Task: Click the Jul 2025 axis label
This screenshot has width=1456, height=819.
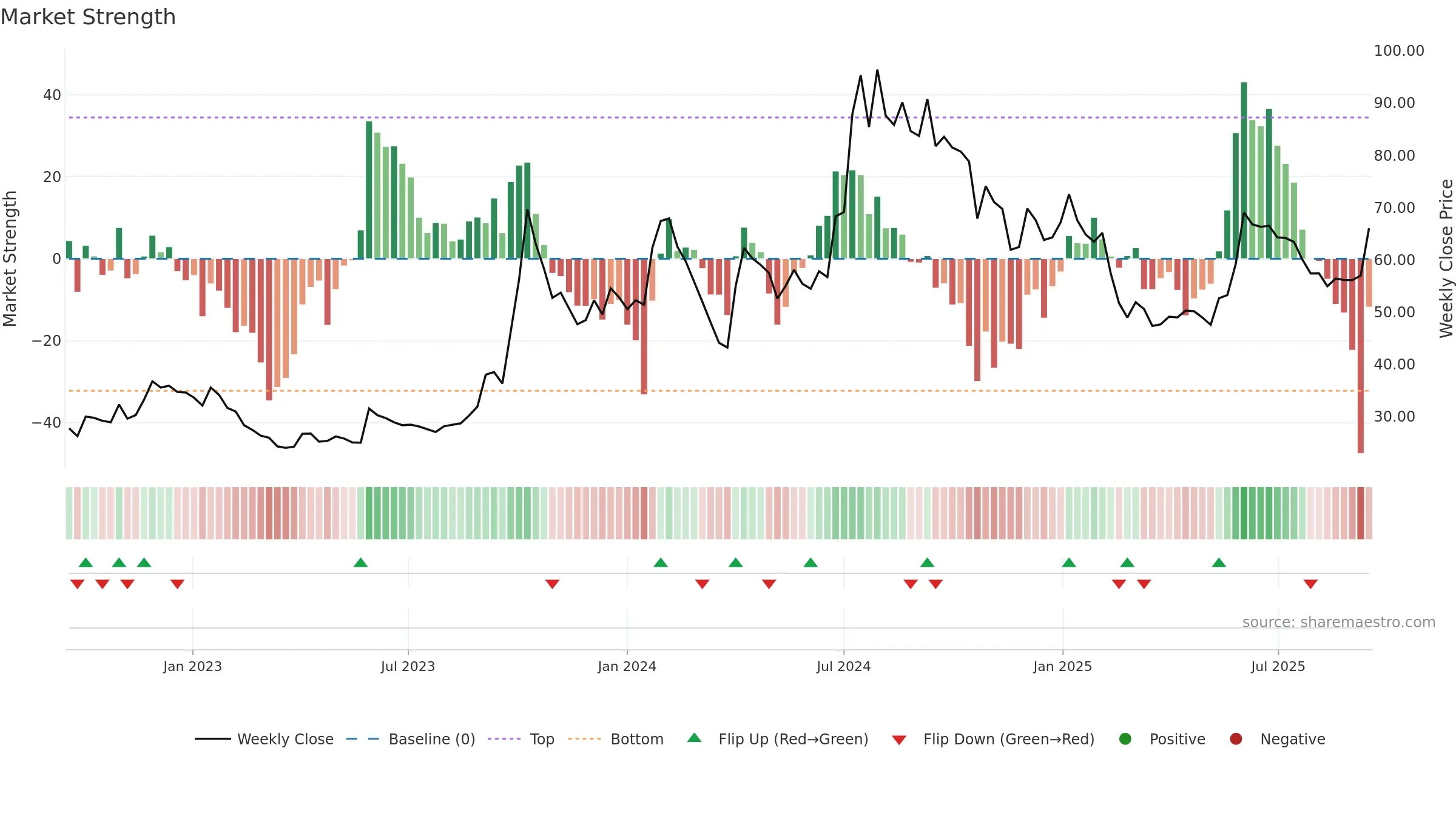Action: tap(1278, 666)
